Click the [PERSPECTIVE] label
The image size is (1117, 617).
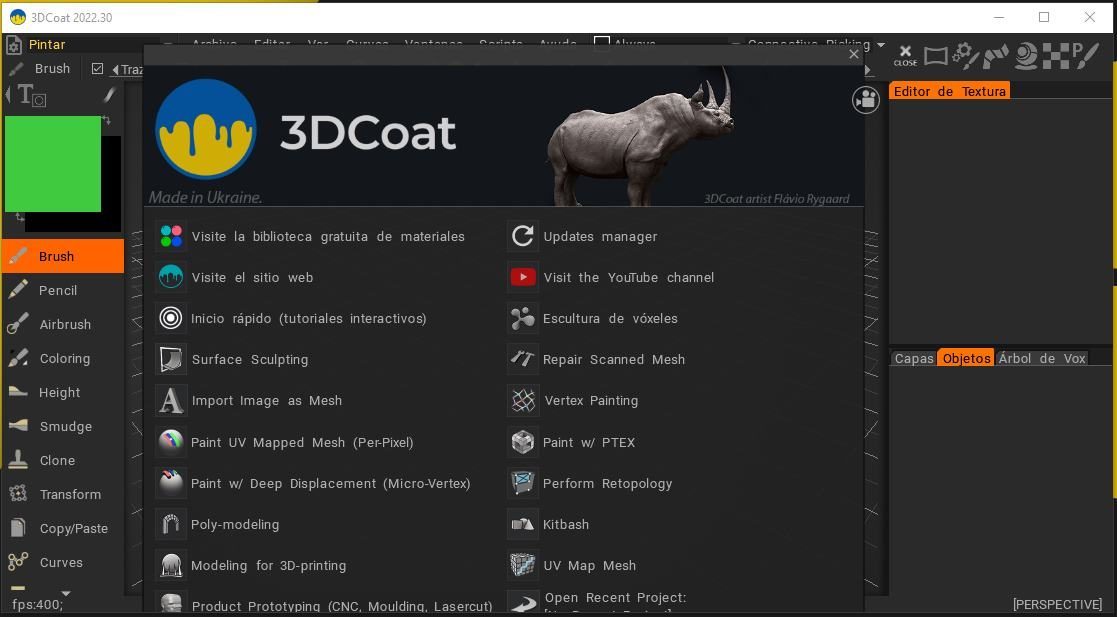[x=1057, y=604]
